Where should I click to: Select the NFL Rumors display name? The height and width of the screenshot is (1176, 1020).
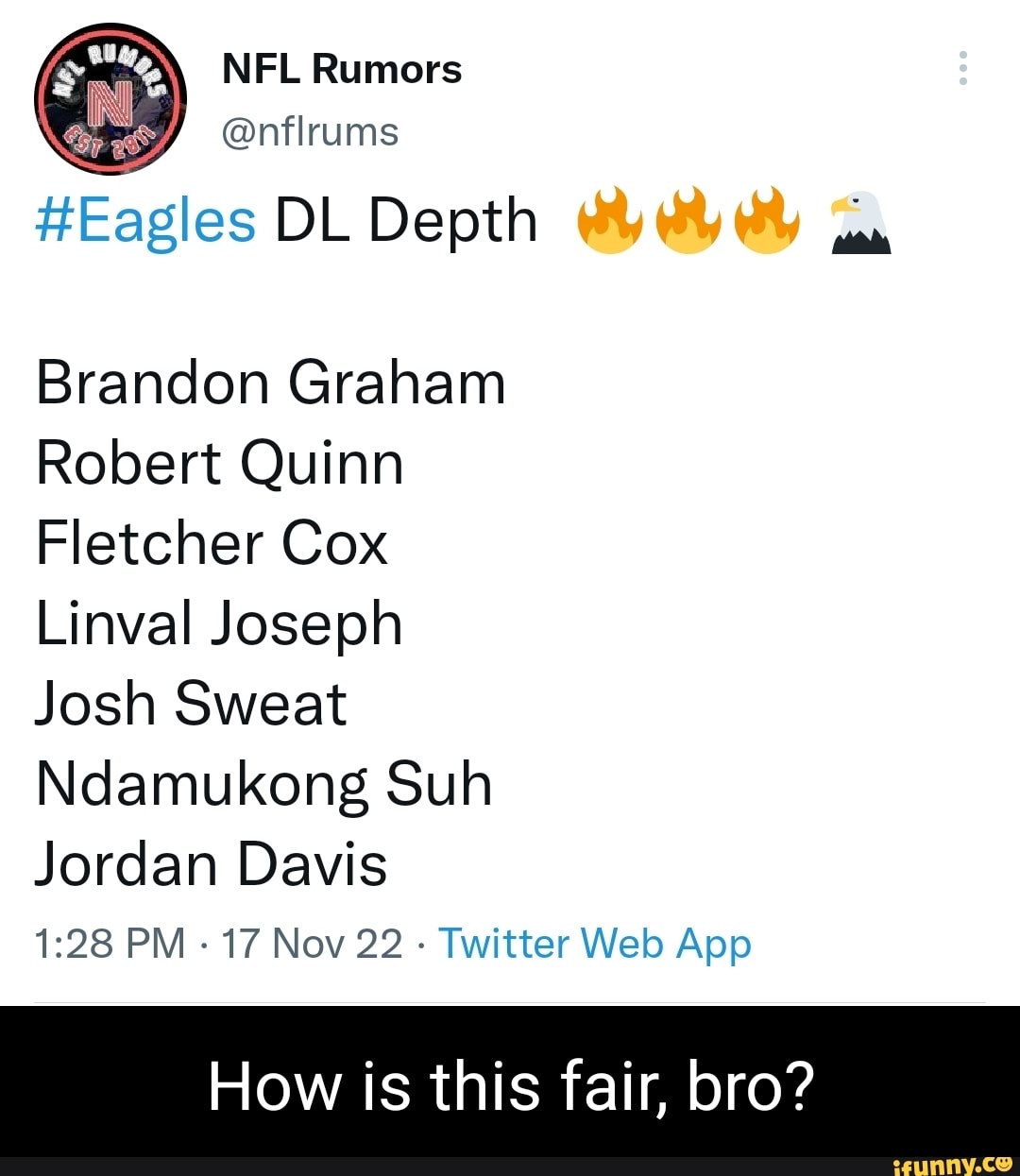click(x=341, y=67)
